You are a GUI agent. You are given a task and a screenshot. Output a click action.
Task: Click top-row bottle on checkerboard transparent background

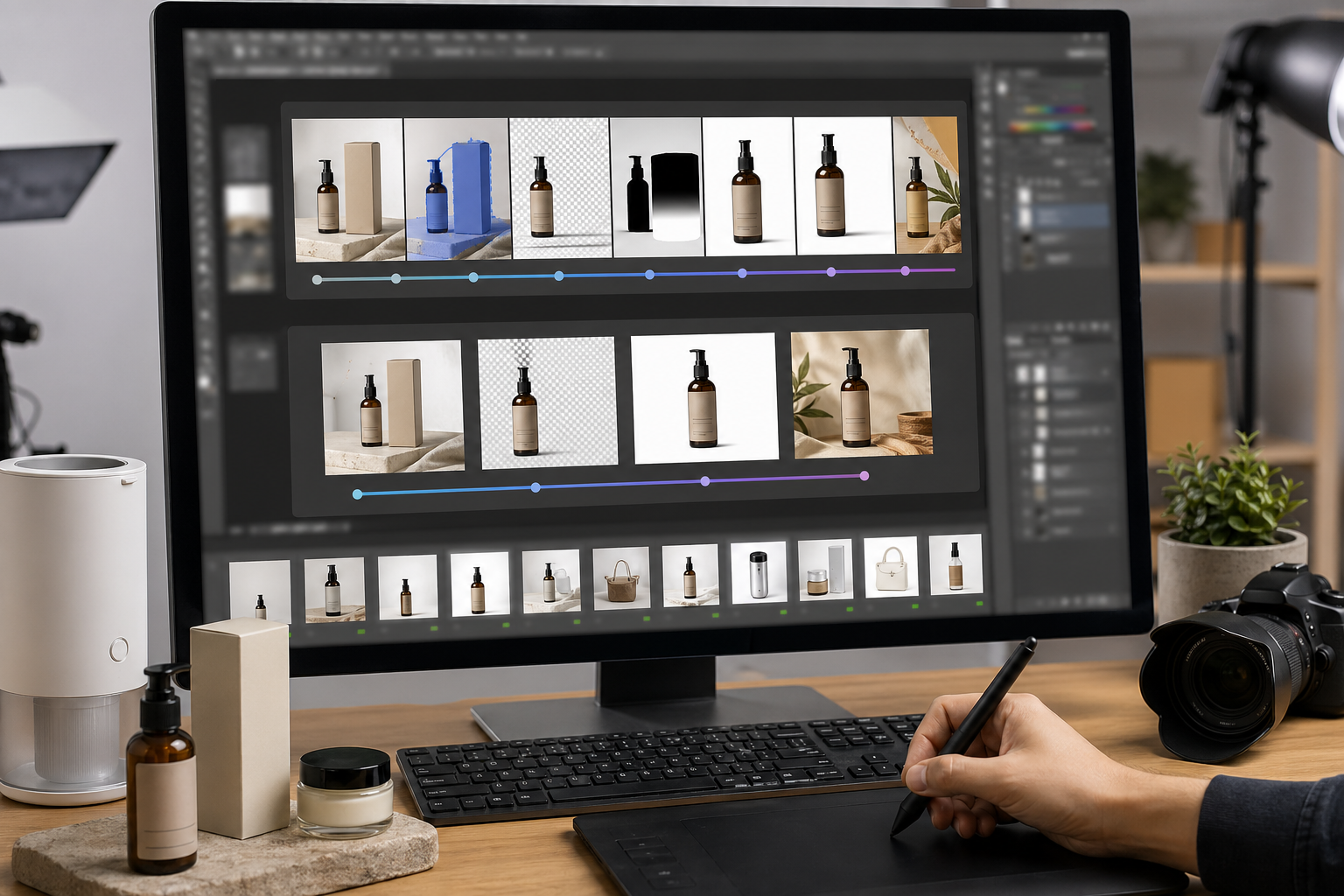coord(559,188)
